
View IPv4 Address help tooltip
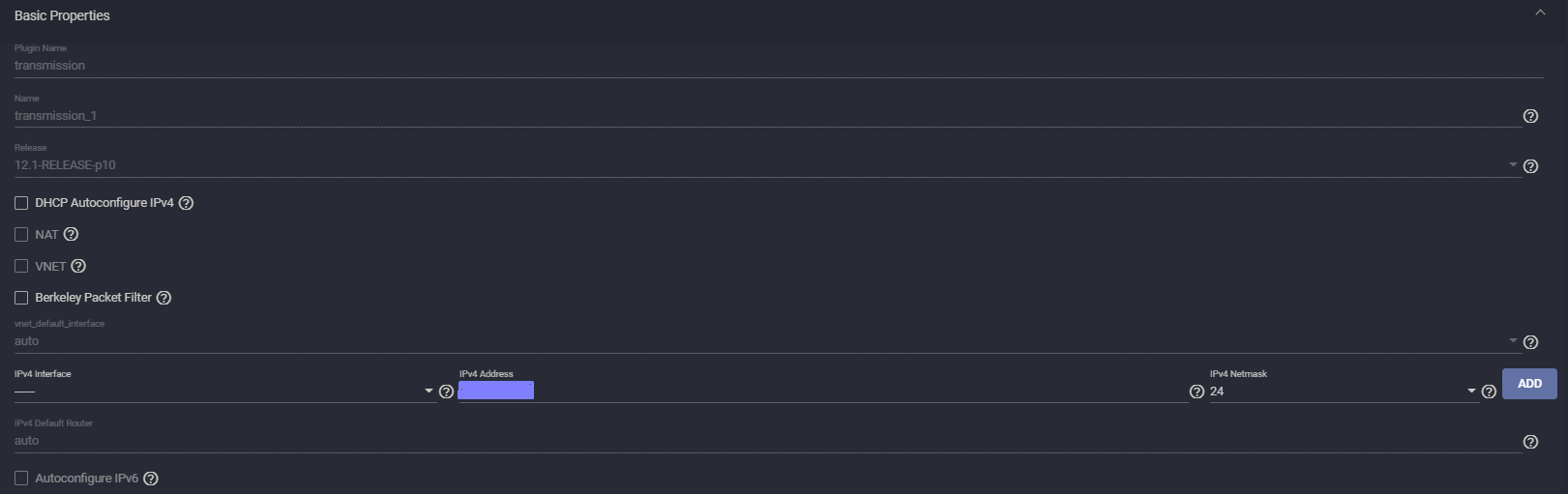[x=1197, y=392]
